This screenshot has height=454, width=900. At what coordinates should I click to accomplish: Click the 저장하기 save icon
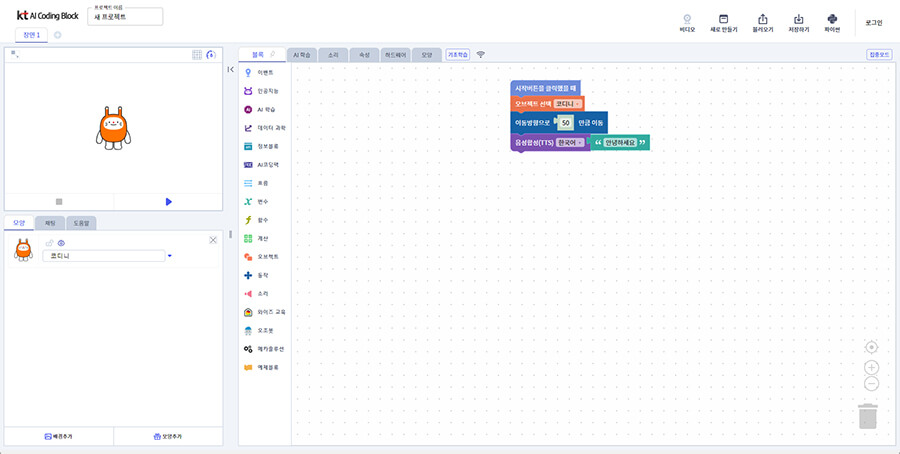click(x=798, y=23)
